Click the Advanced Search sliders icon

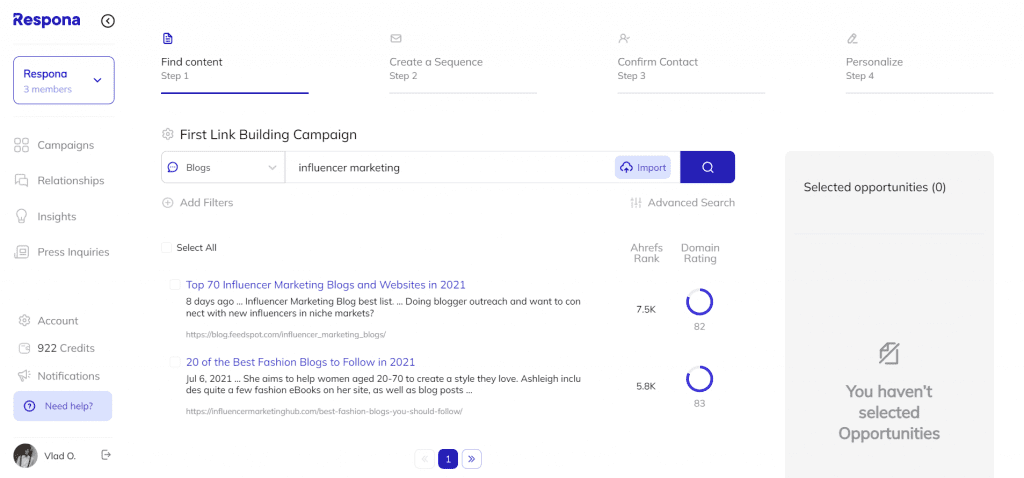[x=636, y=202]
